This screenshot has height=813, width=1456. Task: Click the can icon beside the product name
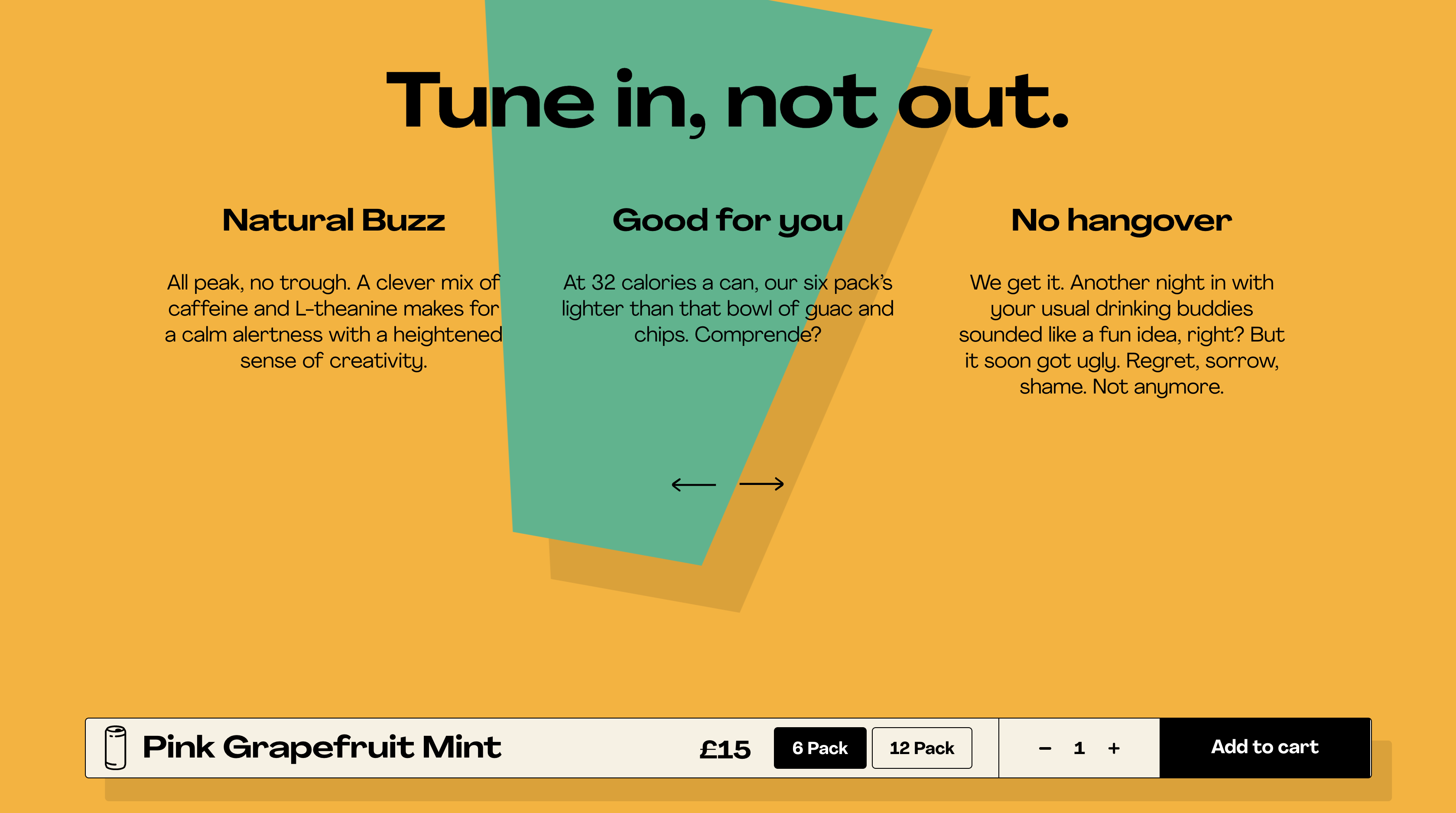coord(116,748)
